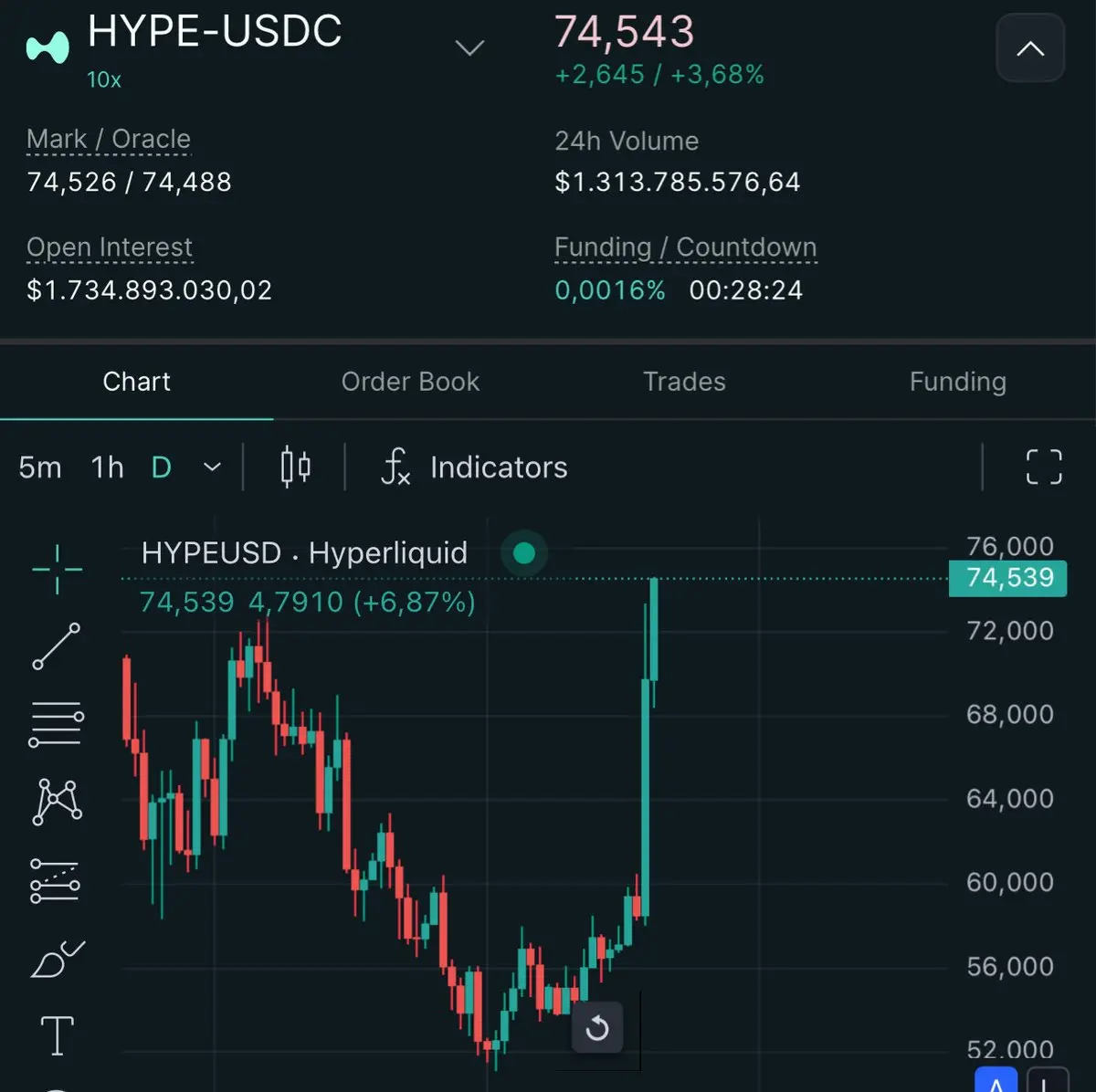Click the 74,543 last price

tap(625, 32)
